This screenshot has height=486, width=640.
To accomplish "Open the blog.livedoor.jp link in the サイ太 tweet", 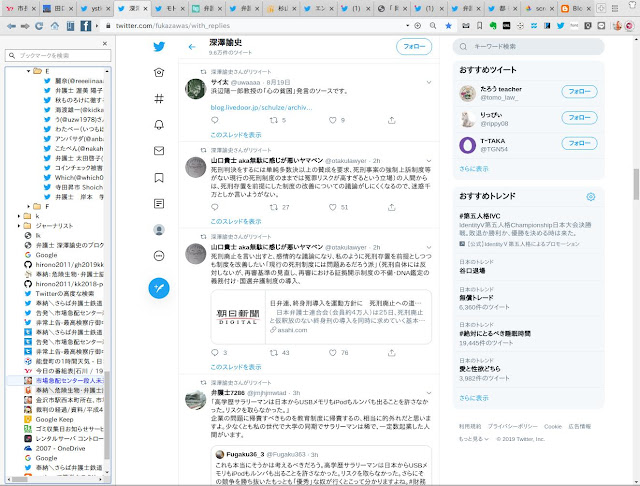I will 261,107.
